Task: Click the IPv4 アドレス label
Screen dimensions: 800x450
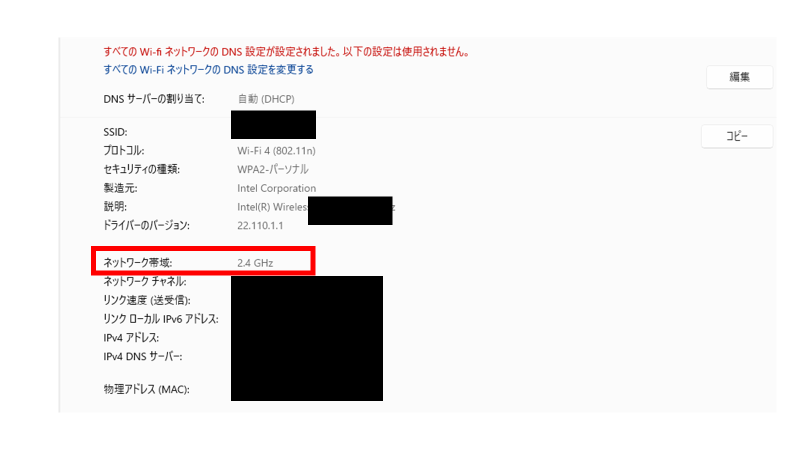Action: 131,338
